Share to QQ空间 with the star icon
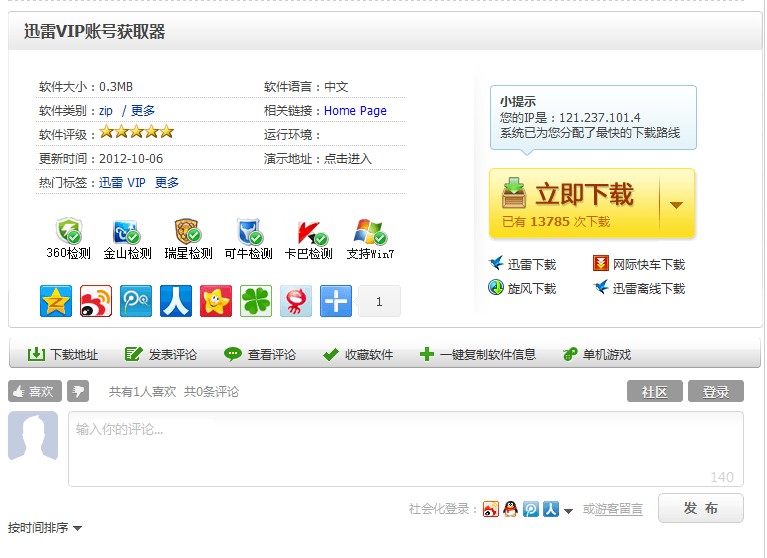The height and width of the screenshot is (558, 767). (x=56, y=301)
